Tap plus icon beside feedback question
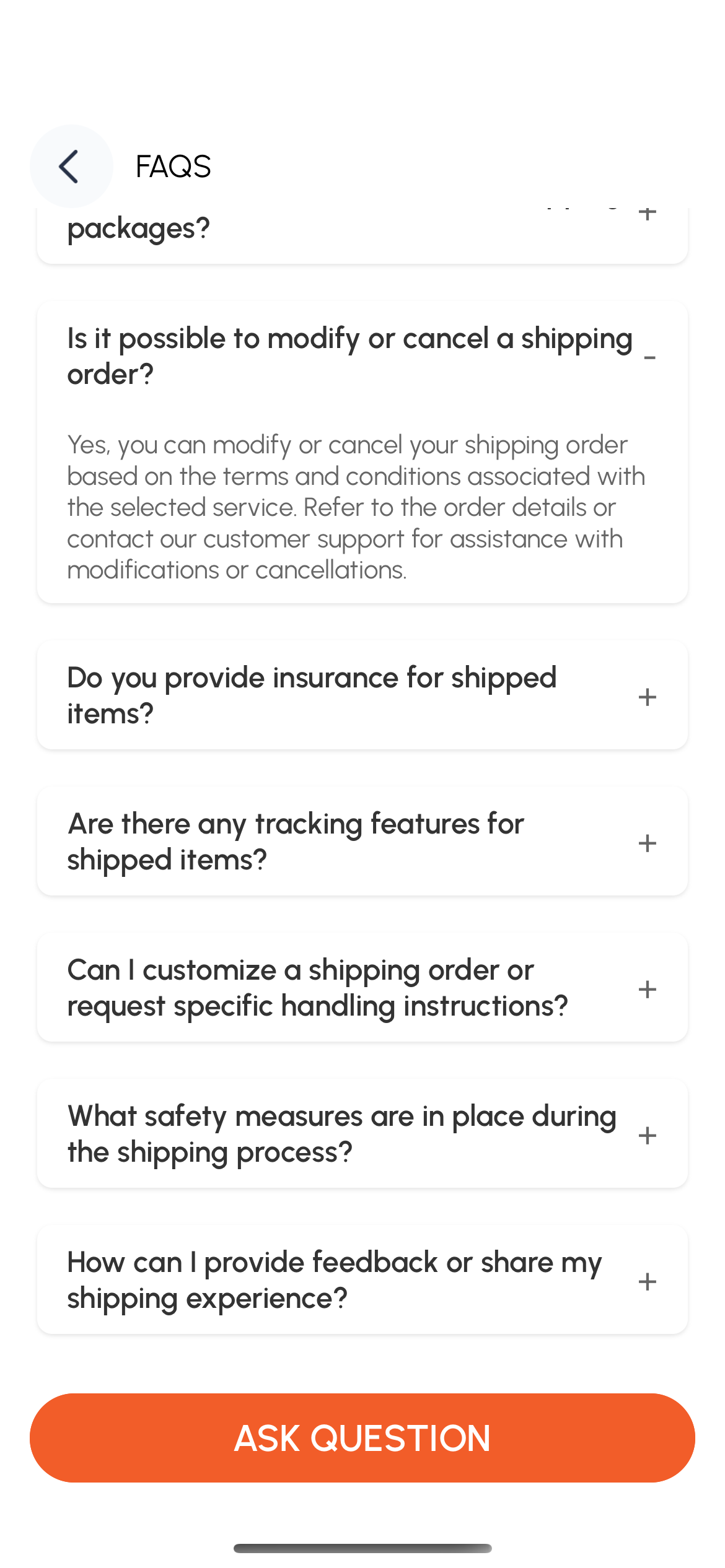This screenshot has width=725, height=1568. (x=647, y=1281)
